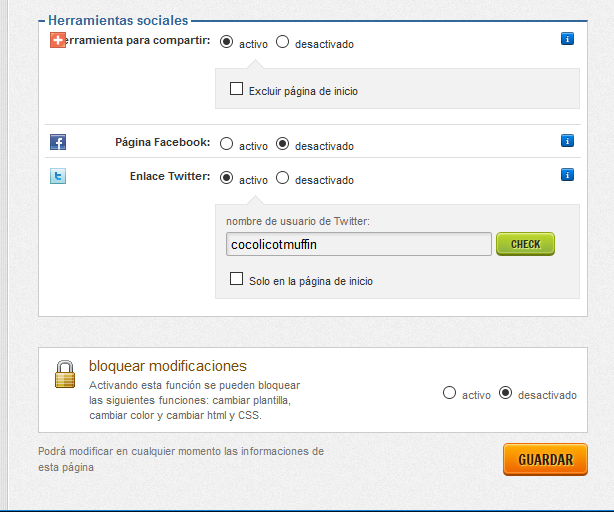
Task: Activate bloquear modificaciones with activo
Action: [x=449, y=393]
